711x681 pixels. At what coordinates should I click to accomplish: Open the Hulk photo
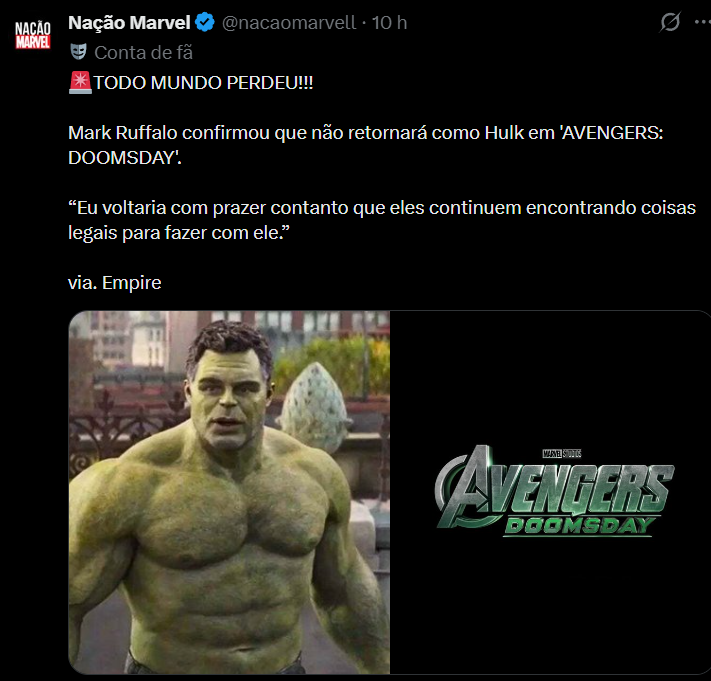tap(229, 492)
